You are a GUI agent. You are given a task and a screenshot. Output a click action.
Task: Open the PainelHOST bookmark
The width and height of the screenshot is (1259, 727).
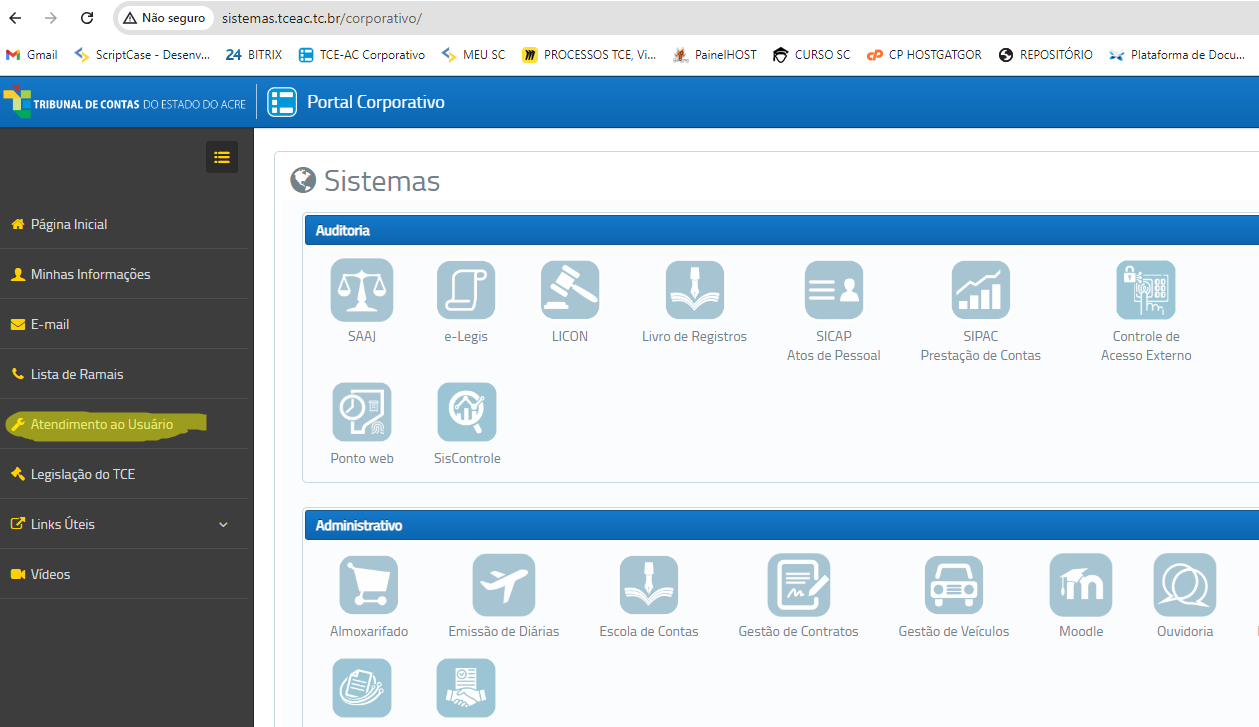click(x=715, y=55)
